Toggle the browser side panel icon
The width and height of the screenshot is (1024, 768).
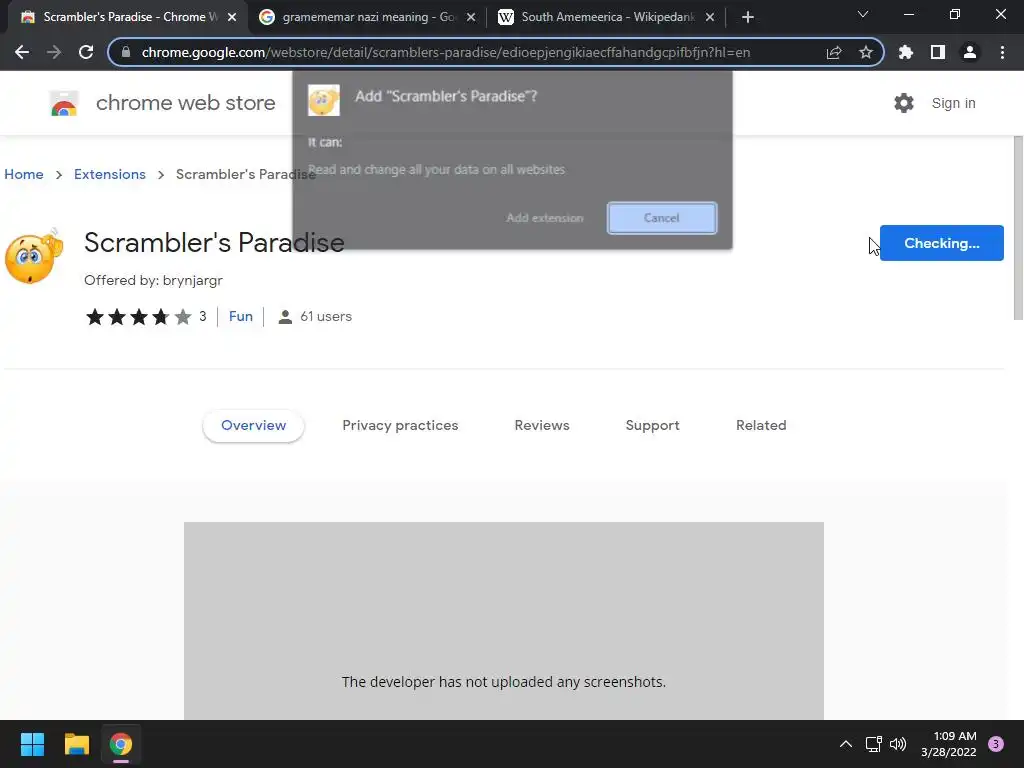pos(938,52)
